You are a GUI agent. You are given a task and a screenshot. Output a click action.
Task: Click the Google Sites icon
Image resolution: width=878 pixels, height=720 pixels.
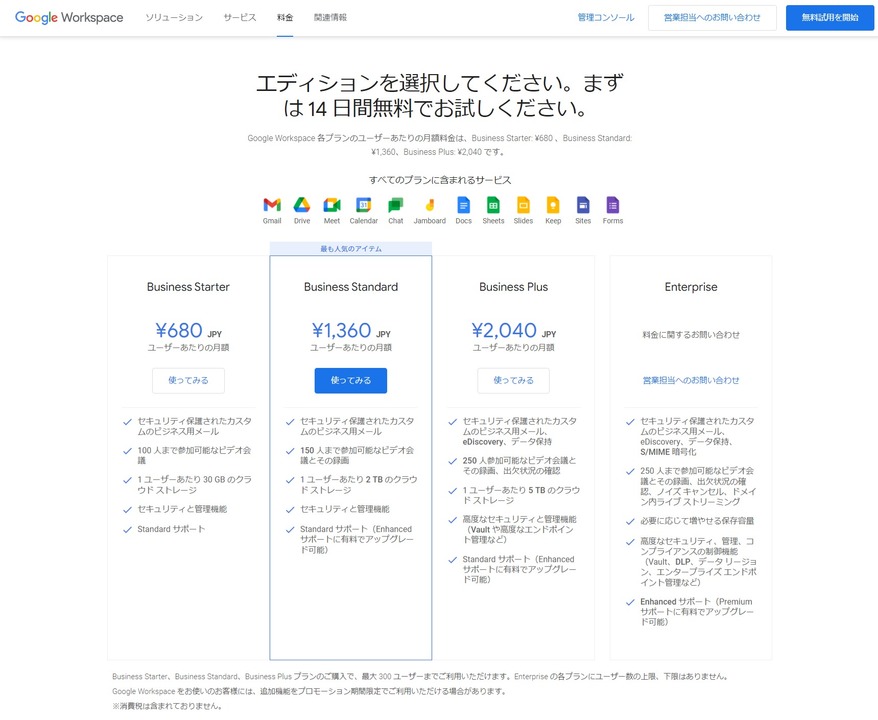pos(583,205)
